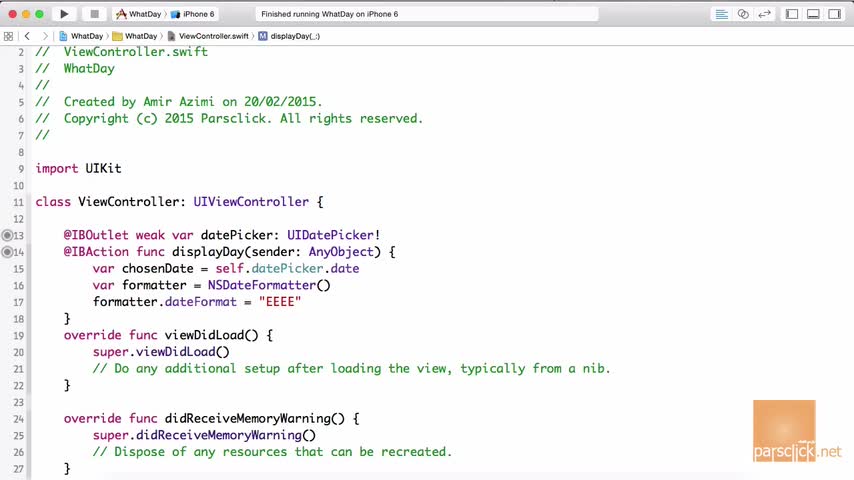Image resolution: width=854 pixels, height=480 pixels.
Task: Click 'import' keyword on line 9
Action: click(x=57, y=169)
